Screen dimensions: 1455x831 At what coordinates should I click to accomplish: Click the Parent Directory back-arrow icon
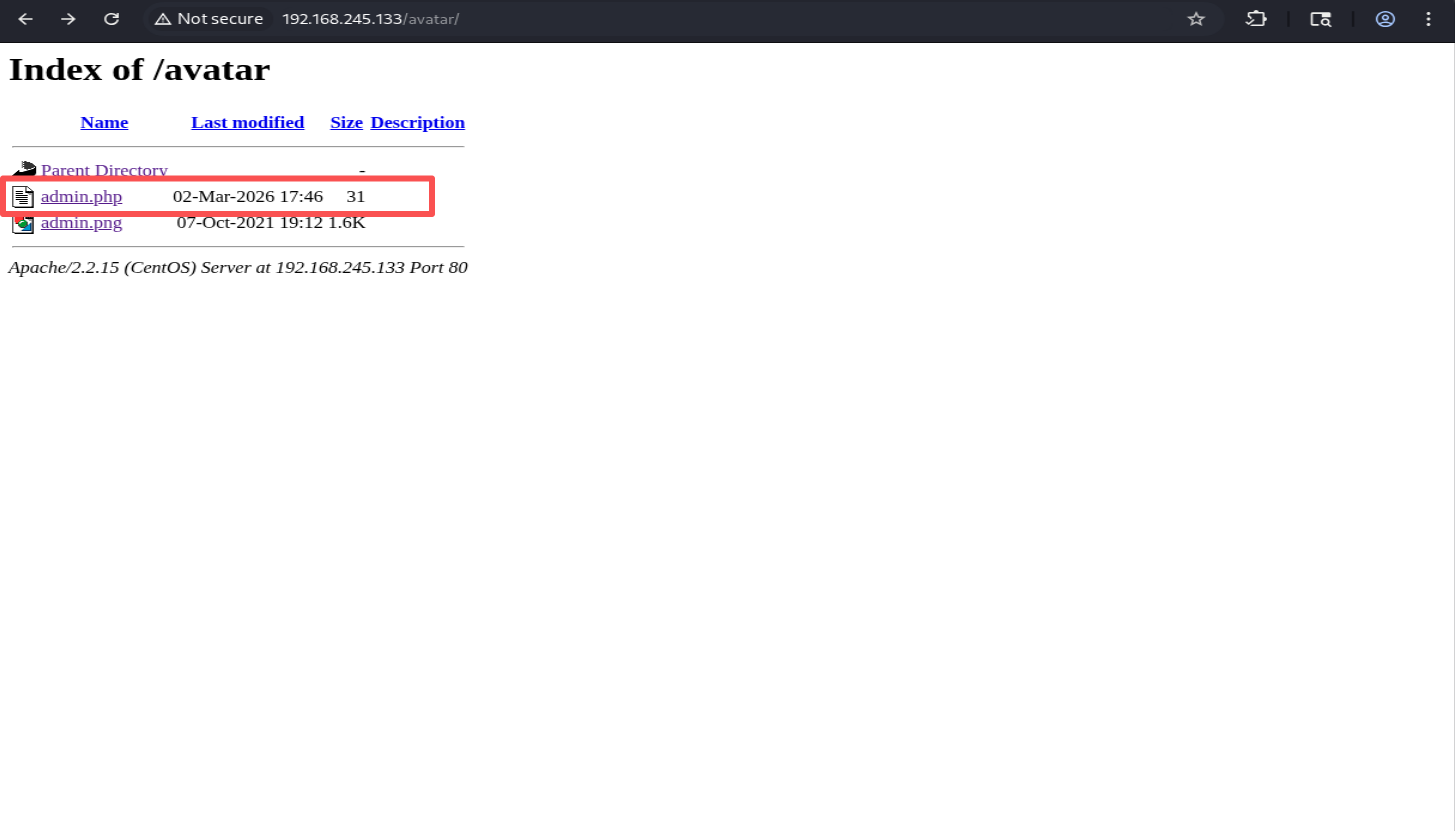coord(24,170)
